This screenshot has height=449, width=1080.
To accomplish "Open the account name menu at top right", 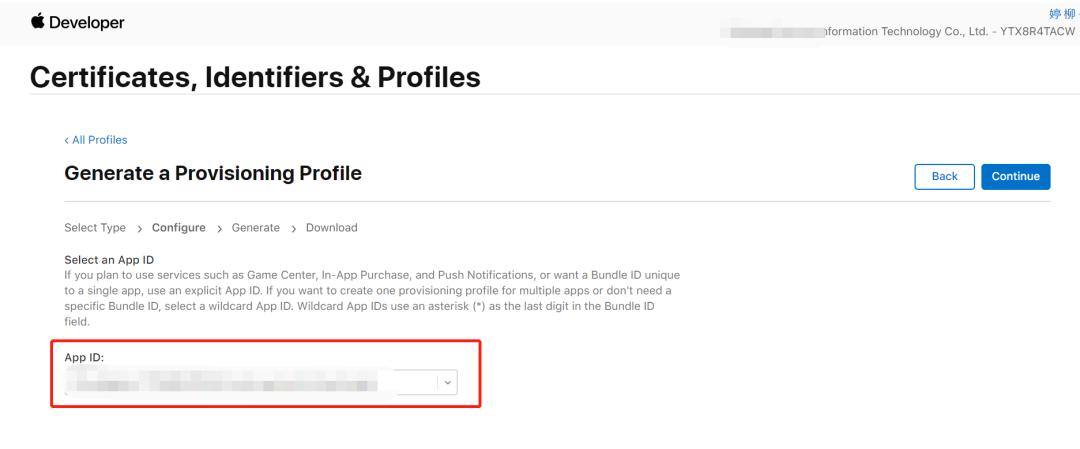I will [x=1062, y=14].
